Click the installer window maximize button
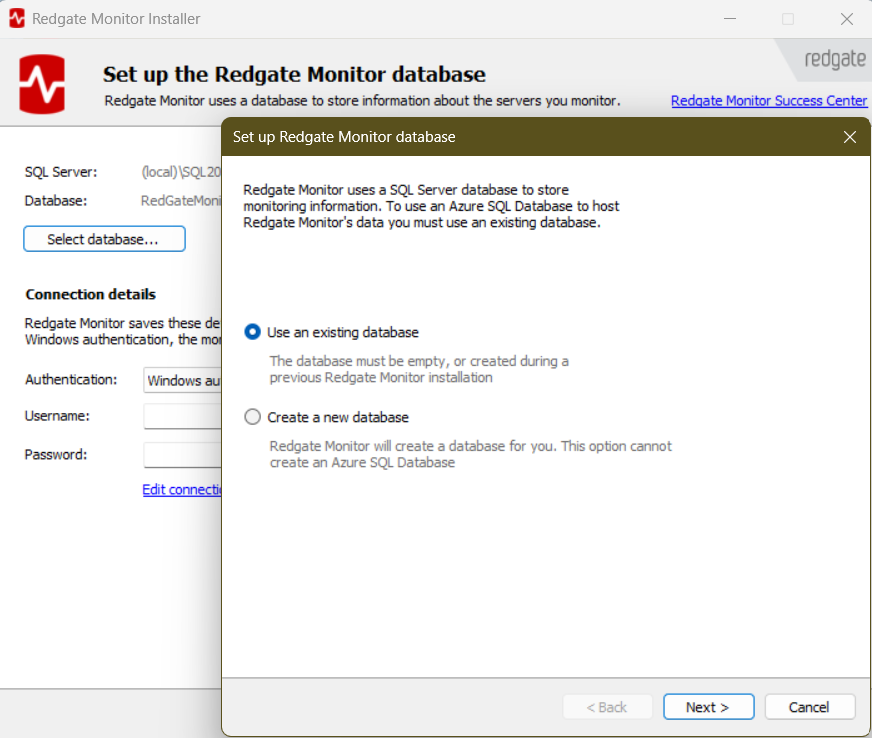The height and width of the screenshot is (738, 872). tap(788, 19)
